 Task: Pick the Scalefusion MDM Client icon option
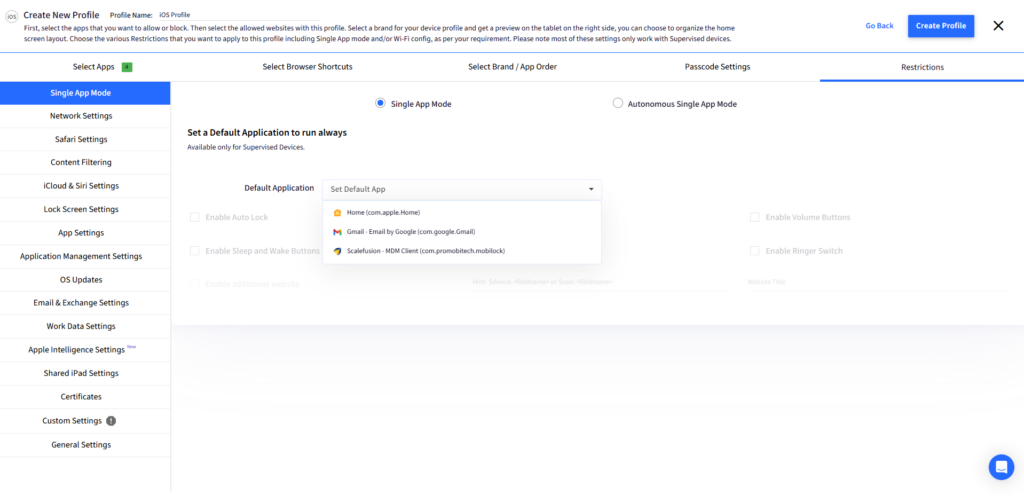point(337,251)
